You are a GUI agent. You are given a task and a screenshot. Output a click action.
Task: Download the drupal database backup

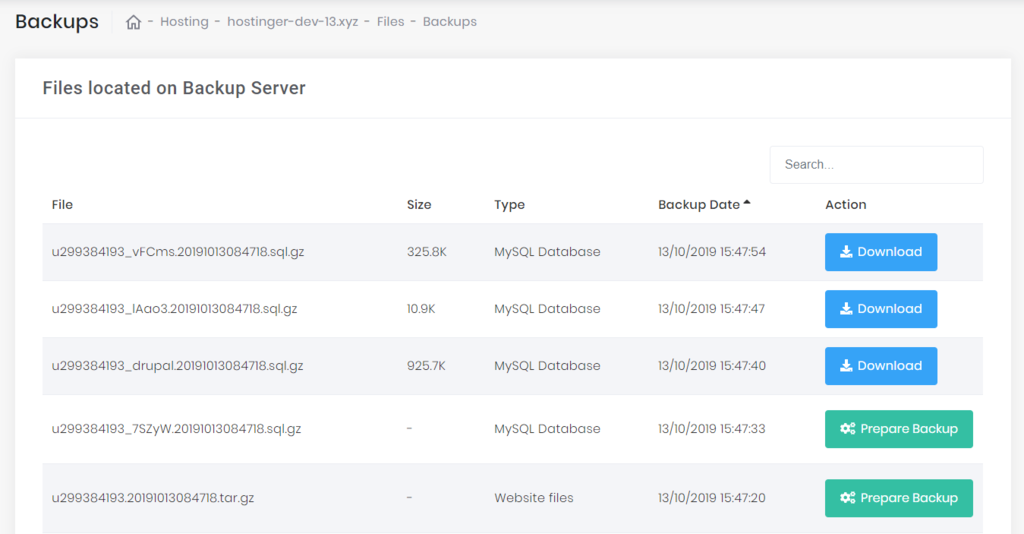coord(880,366)
